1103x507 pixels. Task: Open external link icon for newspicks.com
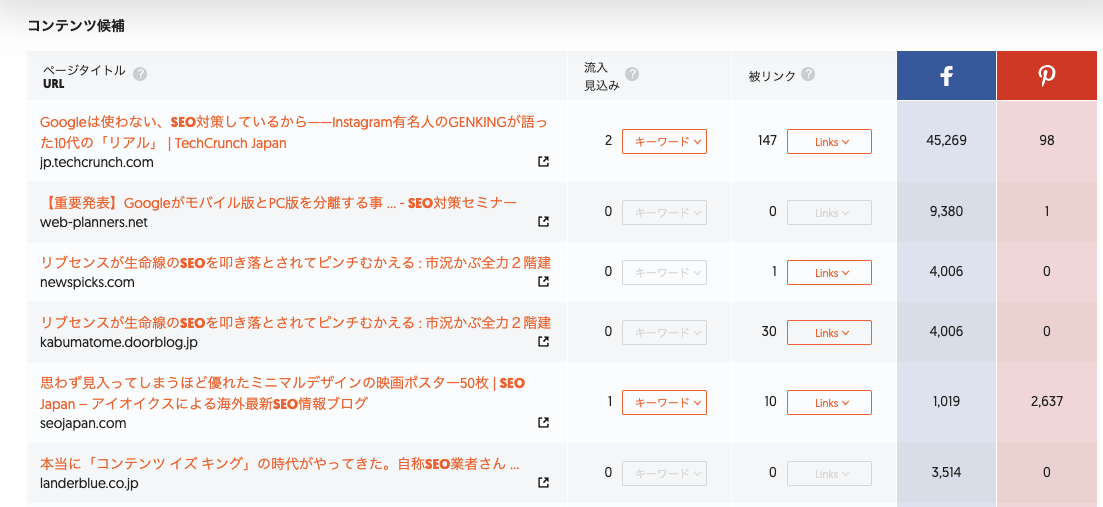coord(543,281)
